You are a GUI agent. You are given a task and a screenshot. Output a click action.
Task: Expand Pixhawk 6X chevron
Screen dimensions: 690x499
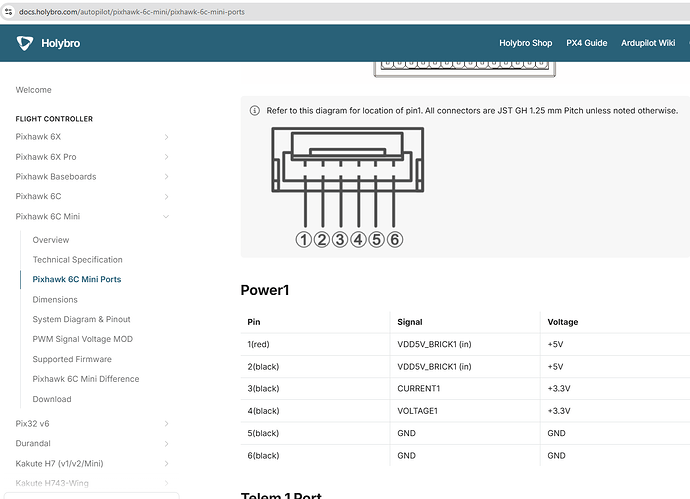[x=166, y=137]
